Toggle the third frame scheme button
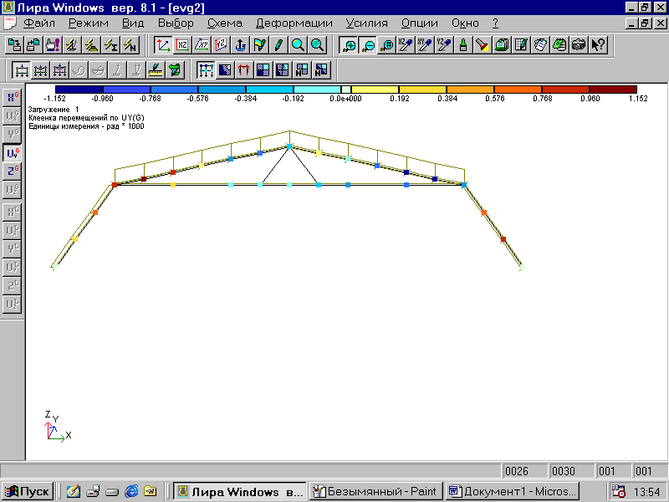This screenshot has height=502, width=669. point(59,70)
